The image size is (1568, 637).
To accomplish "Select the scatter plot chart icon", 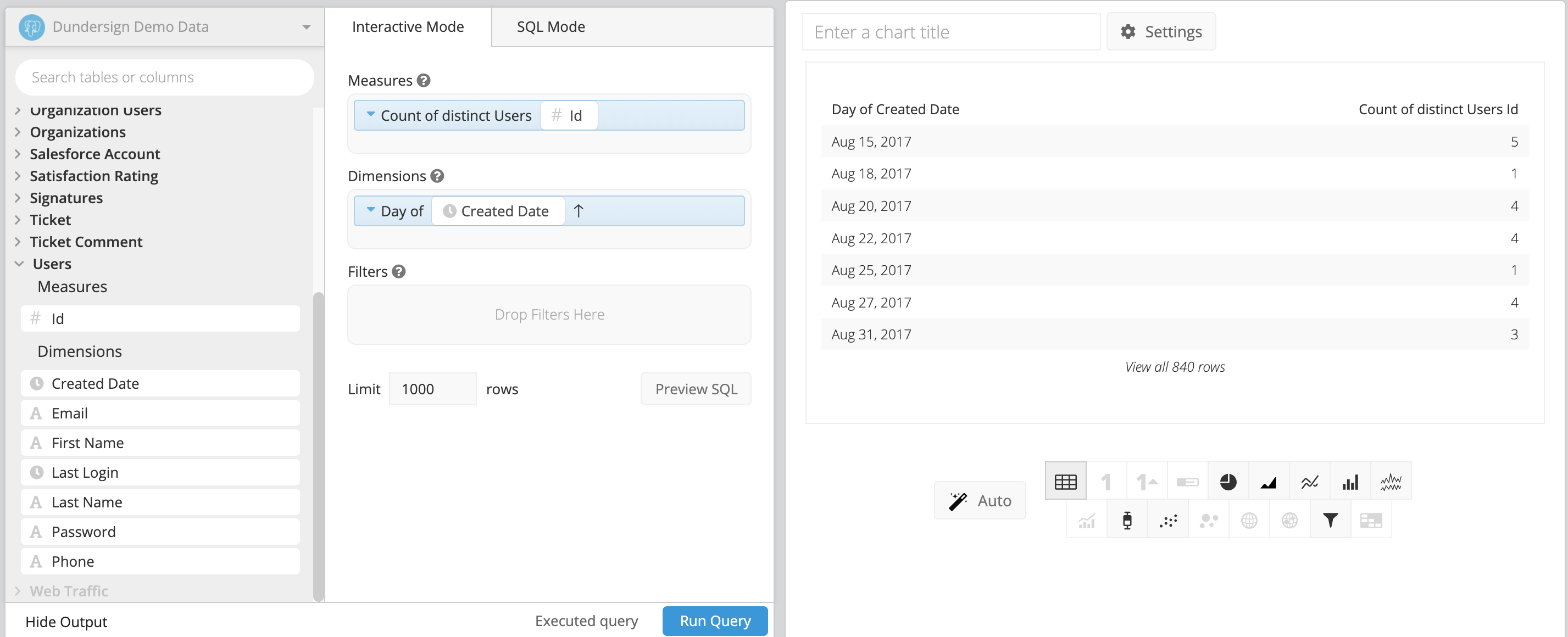I will coord(1168,520).
